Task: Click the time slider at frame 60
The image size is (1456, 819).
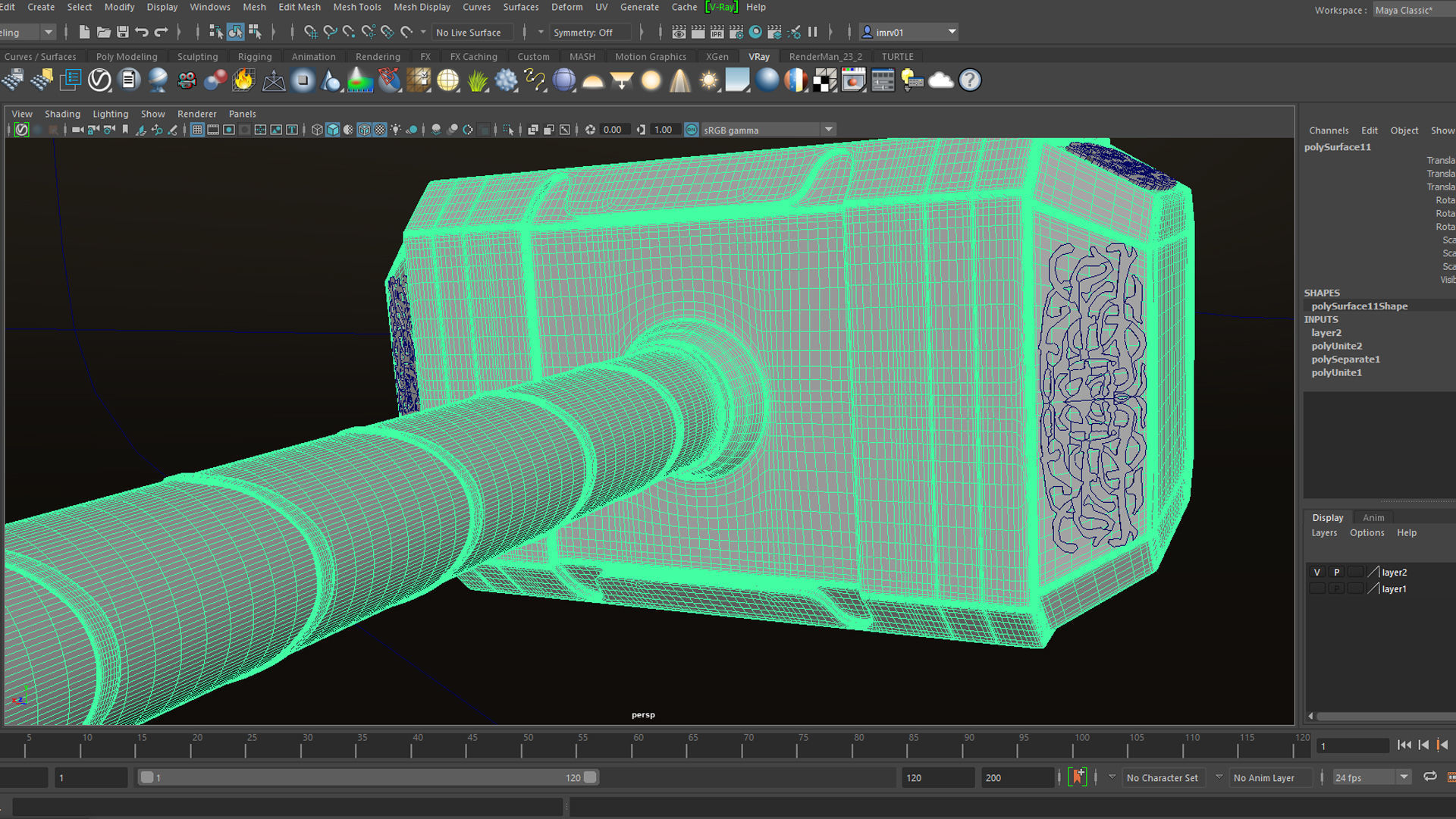Action: pyautogui.click(x=639, y=745)
